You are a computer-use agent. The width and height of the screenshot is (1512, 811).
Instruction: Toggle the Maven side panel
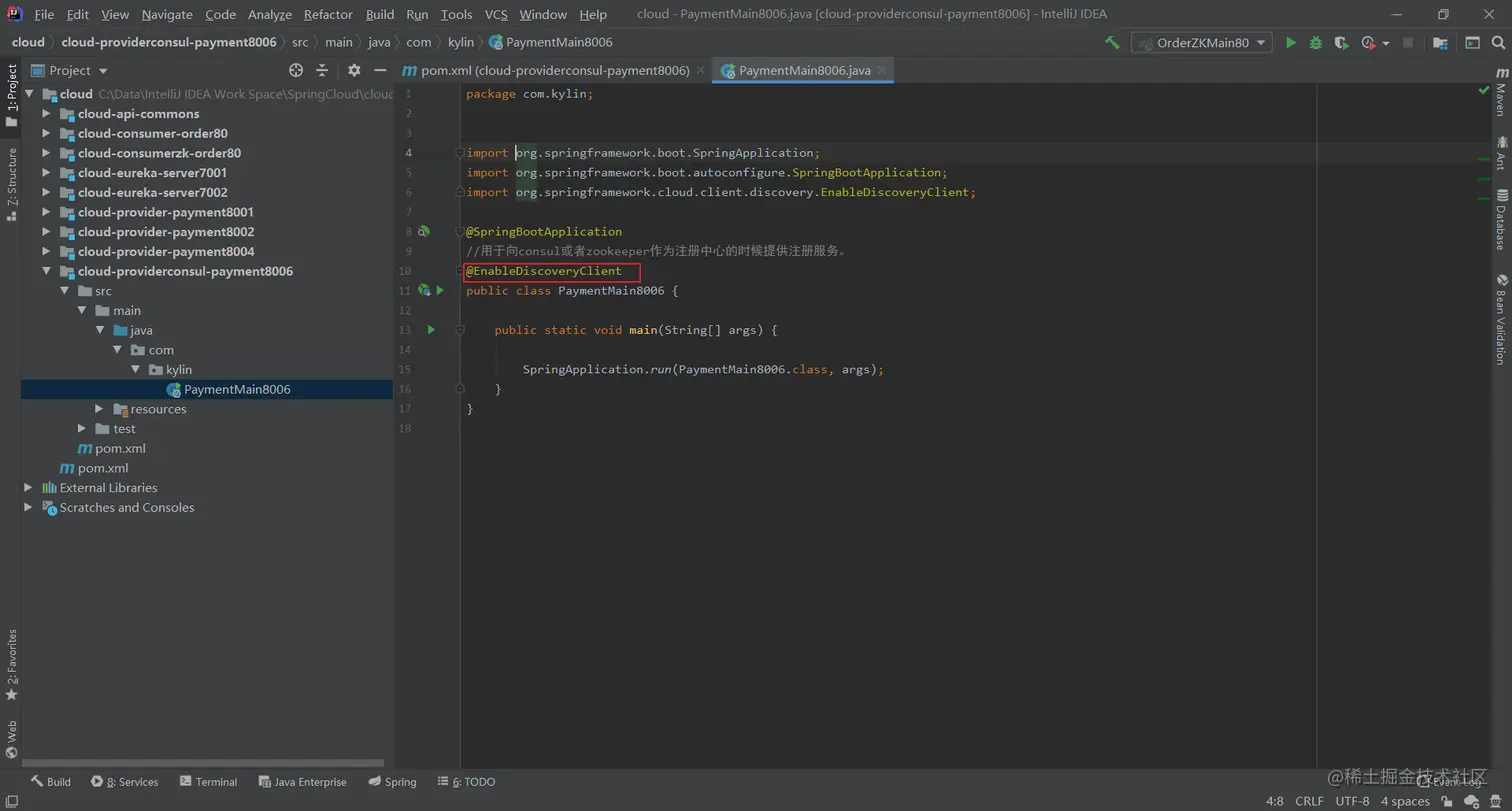coord(1501,93)
